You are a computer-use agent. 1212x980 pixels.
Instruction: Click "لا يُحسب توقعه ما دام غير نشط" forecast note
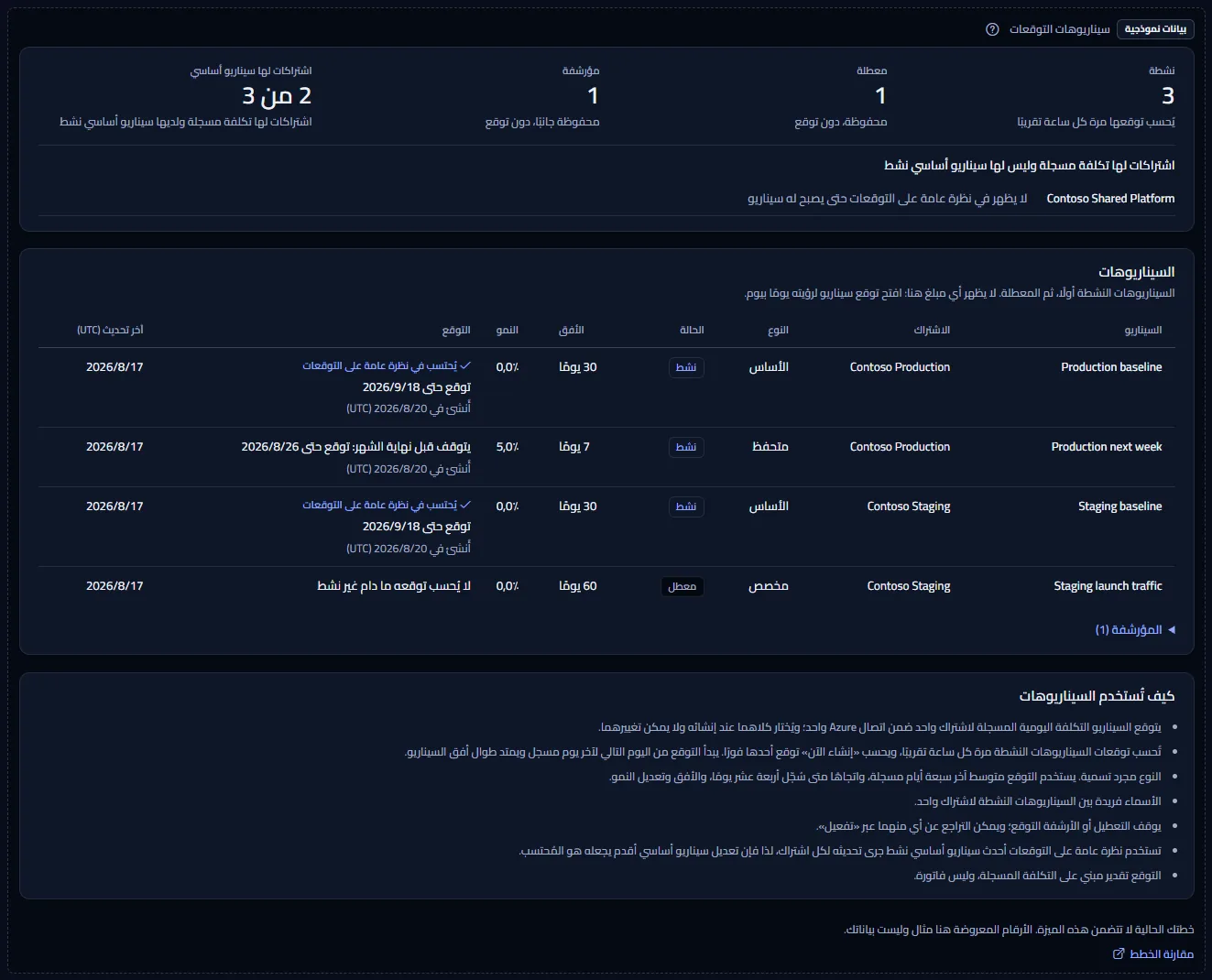[394, 586]
